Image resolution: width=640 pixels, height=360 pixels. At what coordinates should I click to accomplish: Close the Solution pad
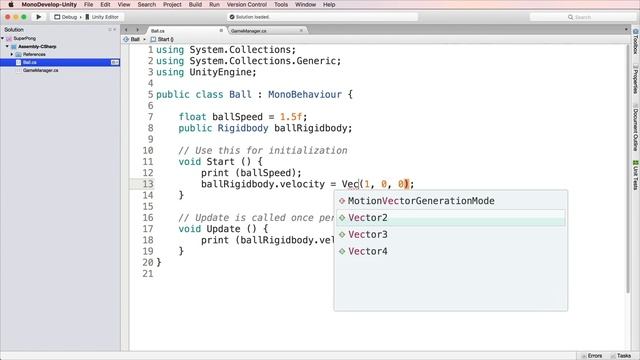[x=115, y=29]
